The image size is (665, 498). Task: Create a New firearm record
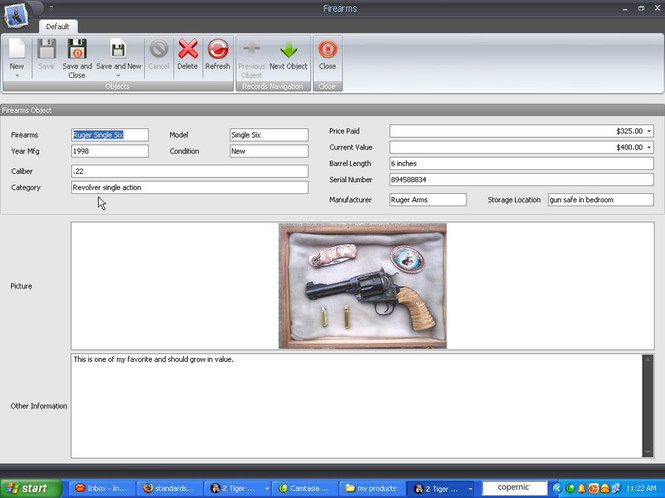tap(17, 53)
